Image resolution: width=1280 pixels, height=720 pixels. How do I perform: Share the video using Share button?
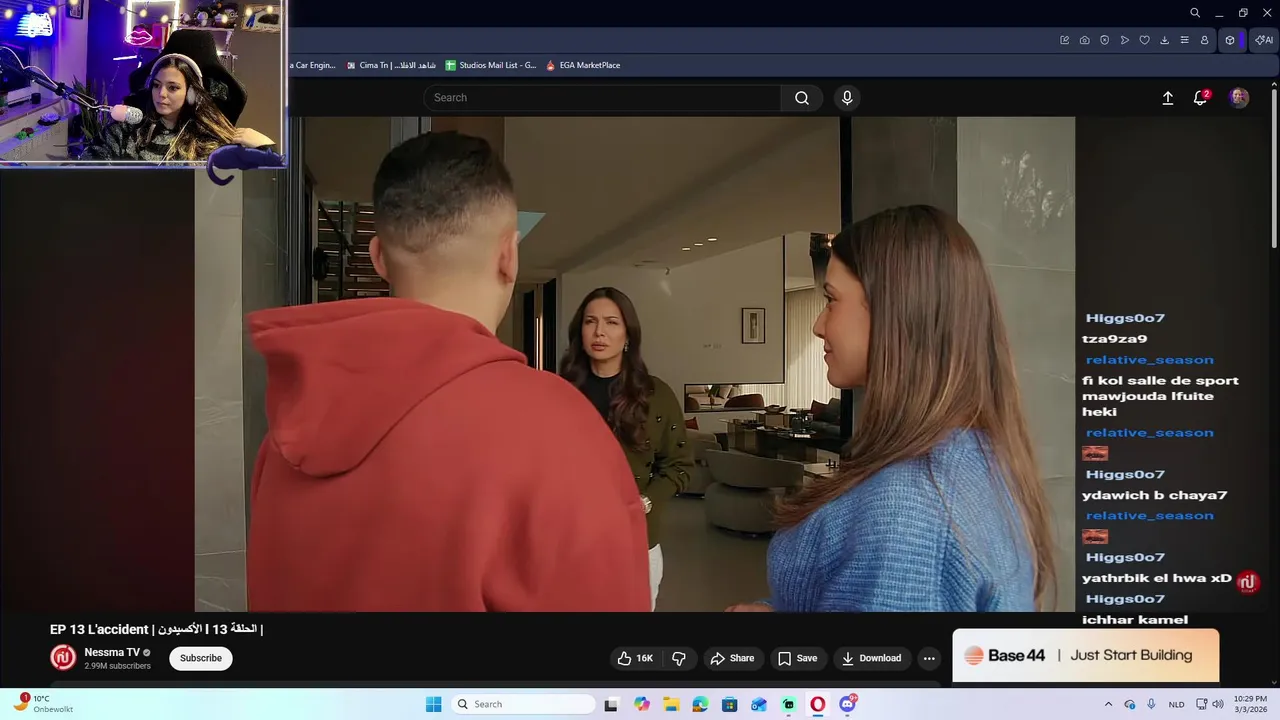coord(732,658)
